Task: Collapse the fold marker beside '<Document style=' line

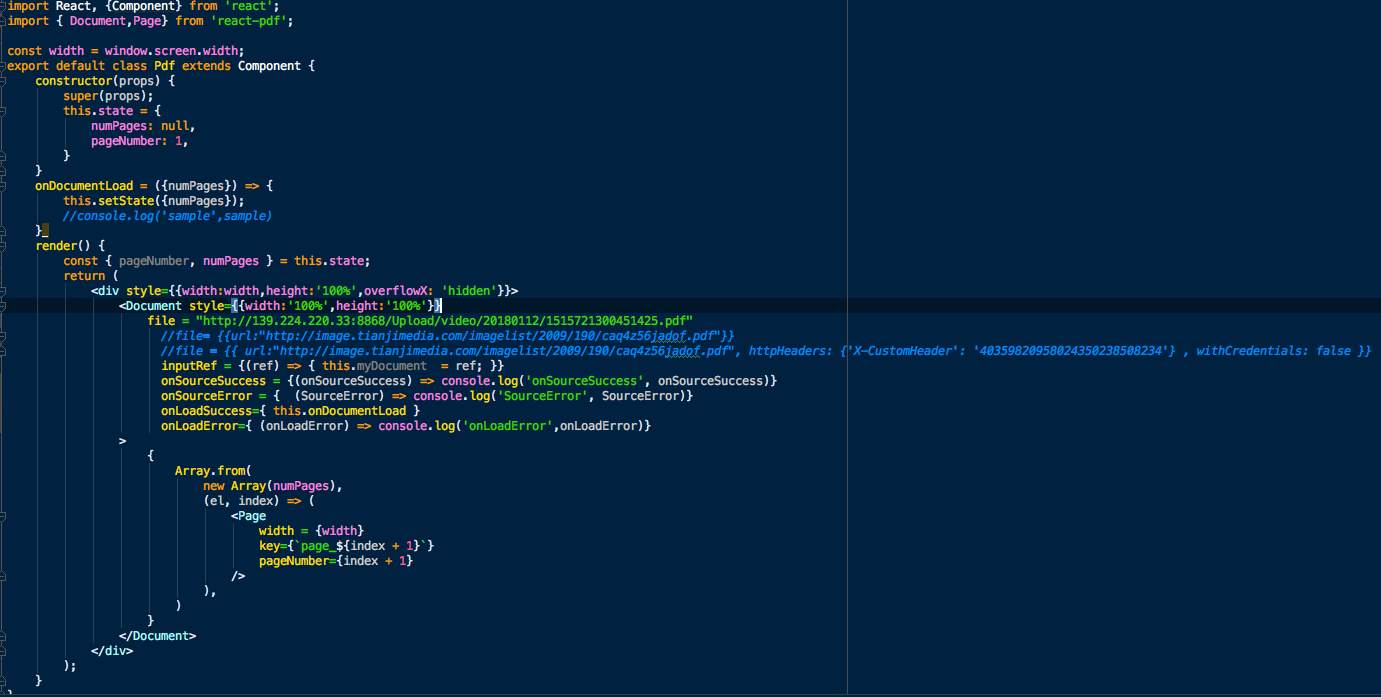Action: [3, 306]
